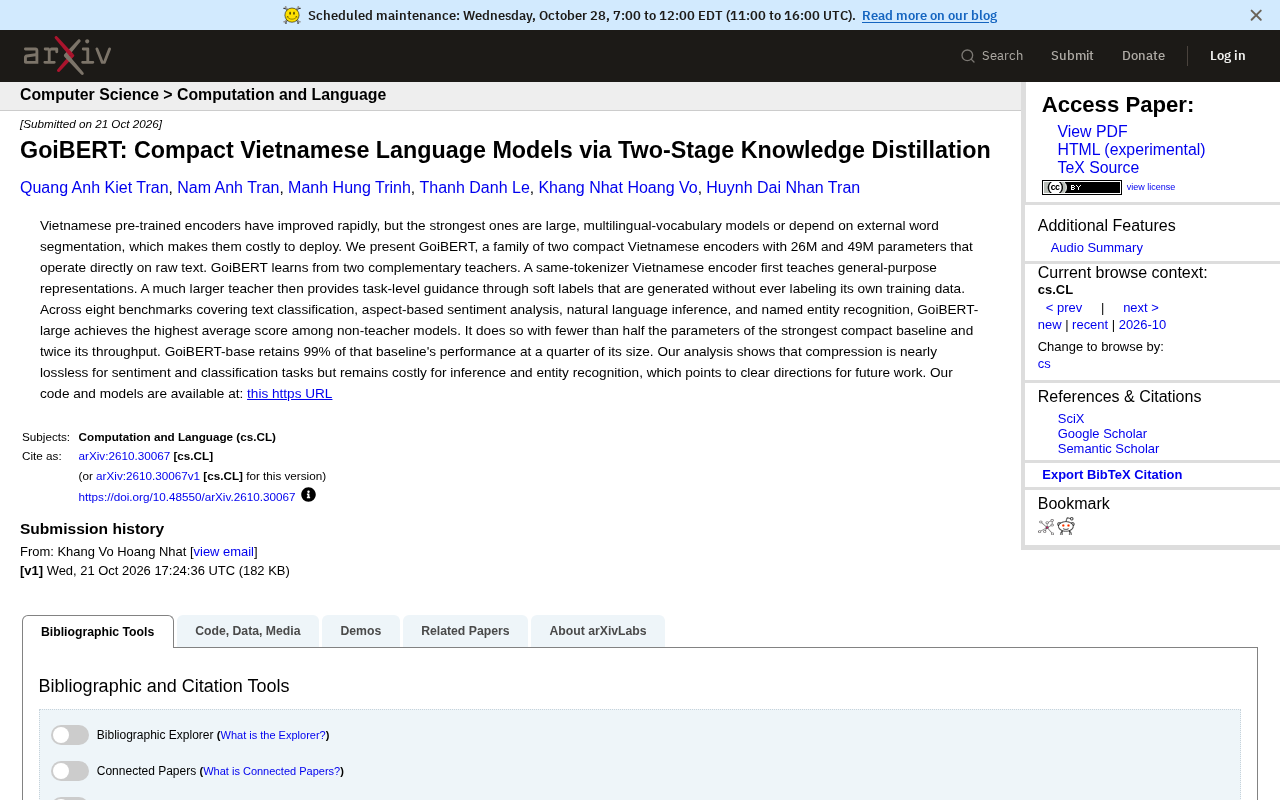Viewport: 1280px width, 800px height.
Task: Open the Audio Summary feature
Action: (1096, 248)
